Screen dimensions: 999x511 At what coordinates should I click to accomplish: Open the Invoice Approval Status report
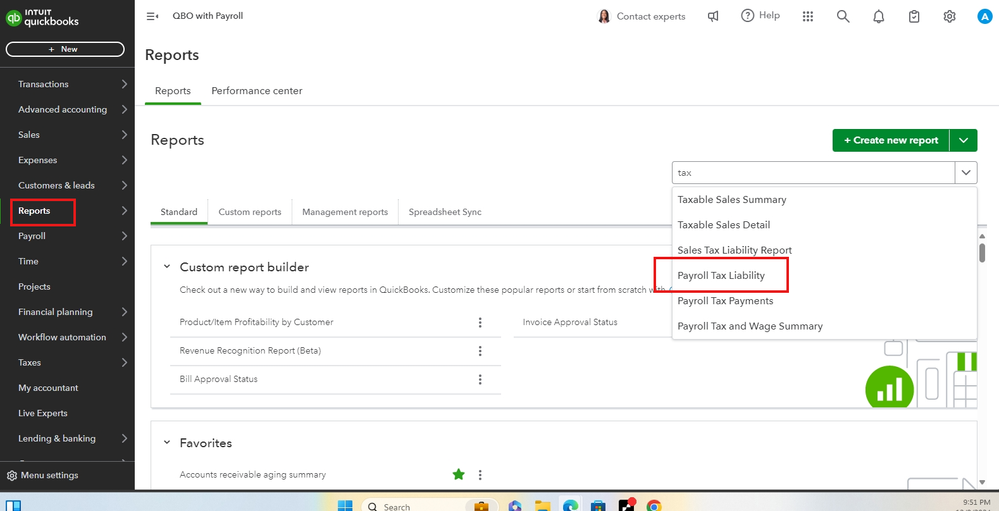point(570,322)
